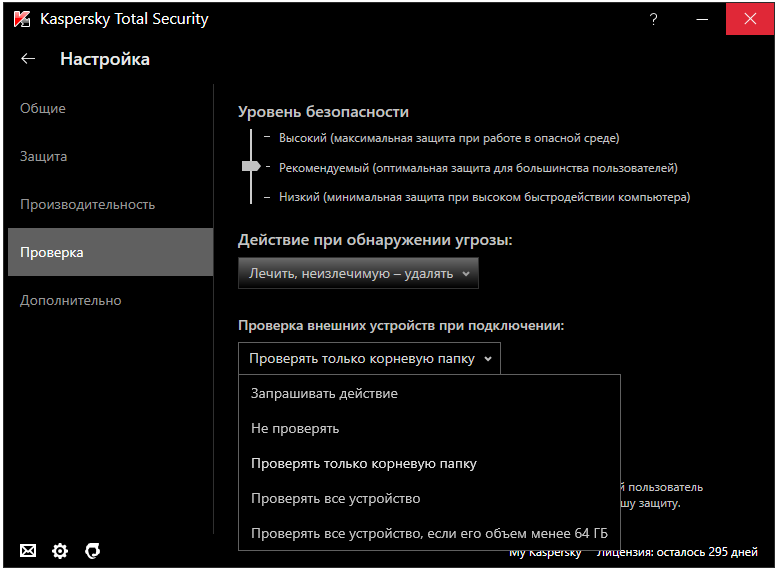Click the Kaspersky logo in title bar
Image resolution: width=777 pixels, height=570 pixels.
pyautogui.click(x=21, y=19)
